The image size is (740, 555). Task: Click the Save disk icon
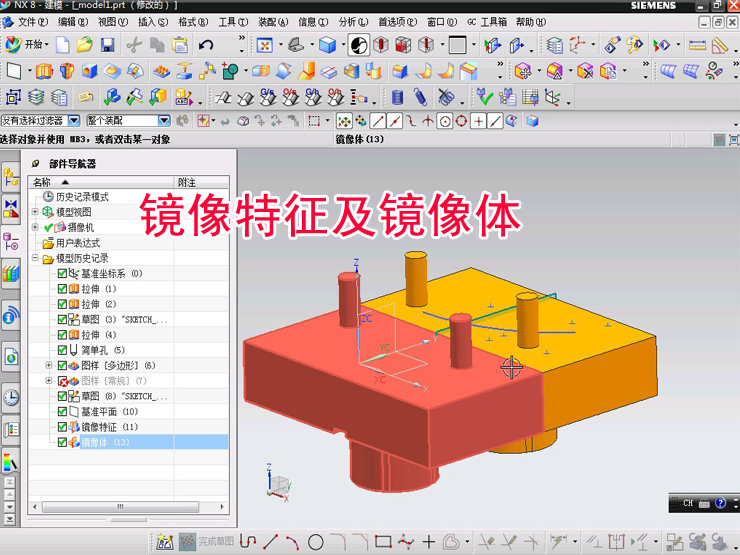tap(107, 44)
